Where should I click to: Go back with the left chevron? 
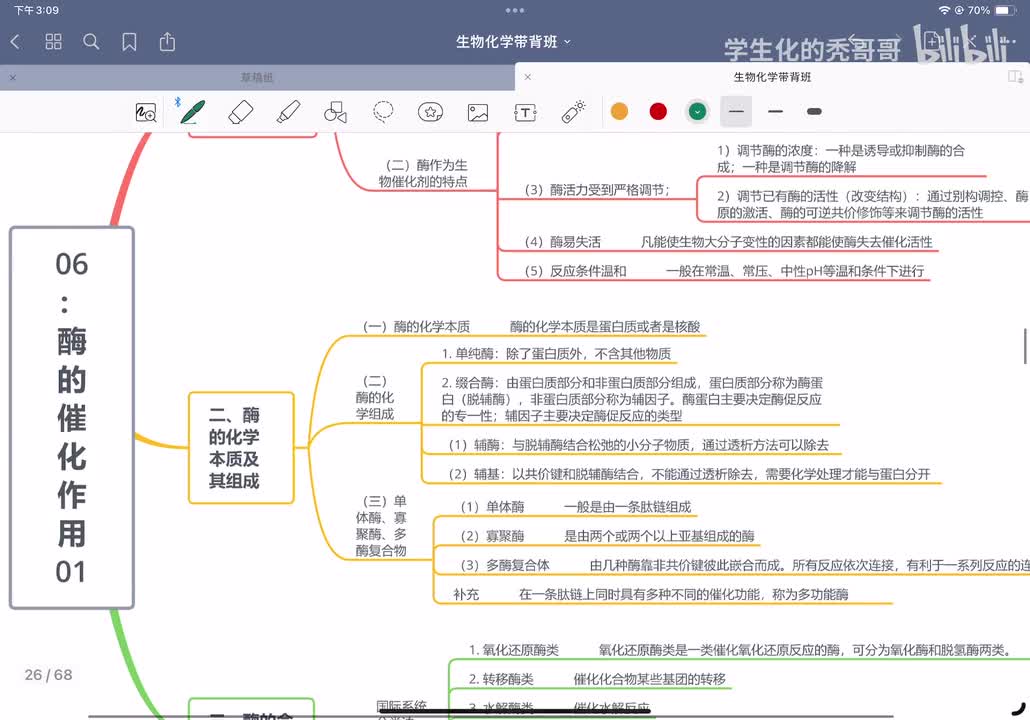coord(16,42)
